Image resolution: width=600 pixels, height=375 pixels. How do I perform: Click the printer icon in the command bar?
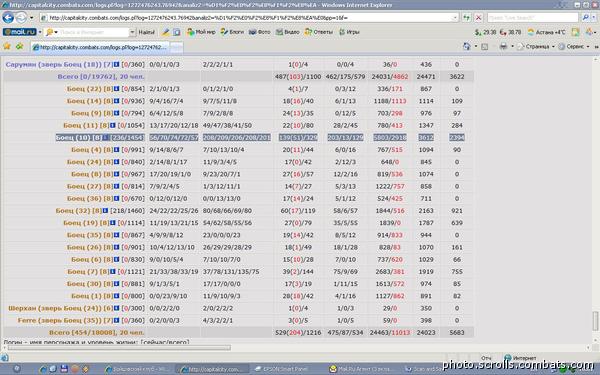[503, 47]
